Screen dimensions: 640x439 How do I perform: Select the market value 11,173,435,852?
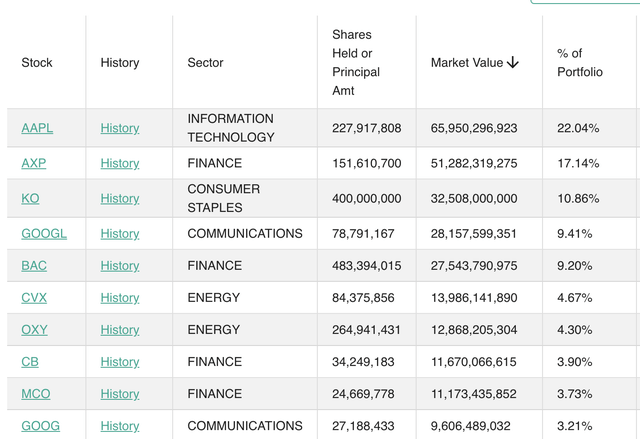(473, 394)
